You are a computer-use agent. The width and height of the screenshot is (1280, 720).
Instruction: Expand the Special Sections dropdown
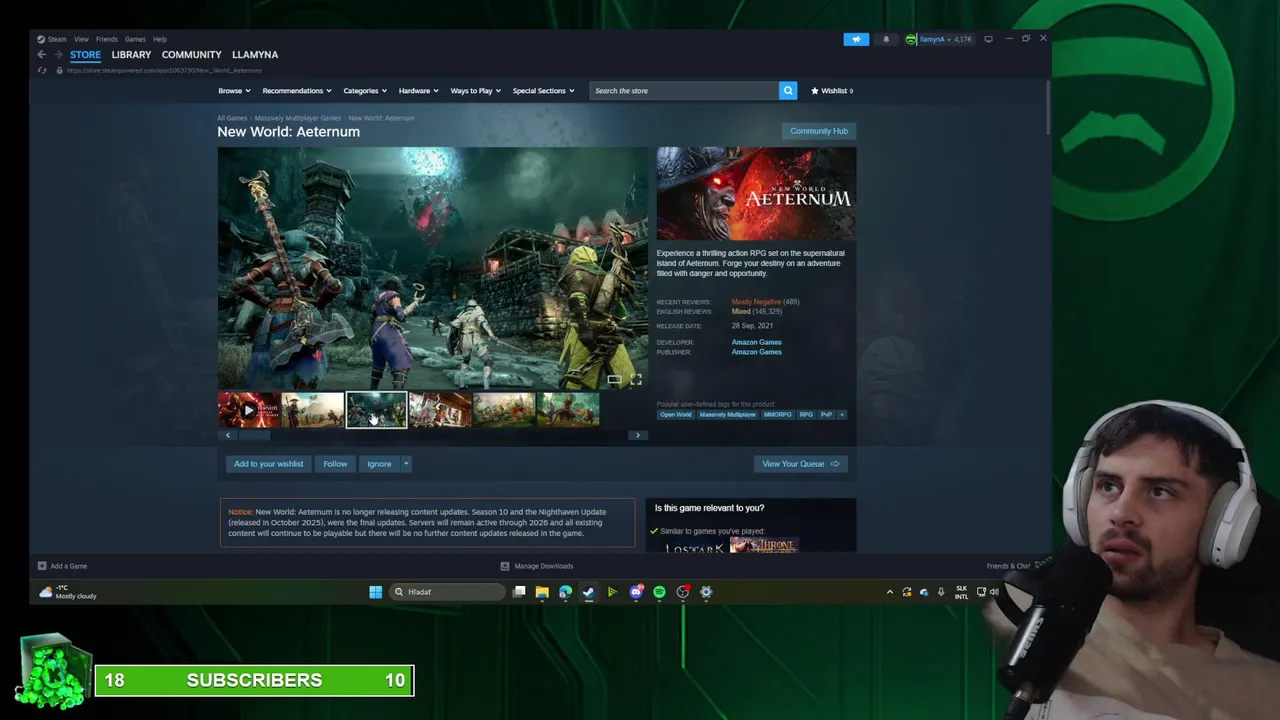[543, 91]
